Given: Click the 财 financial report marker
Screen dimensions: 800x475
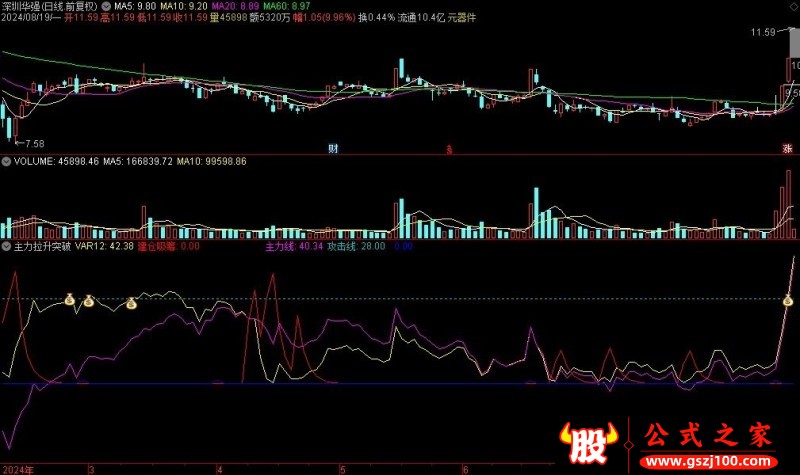Looking at the screenshot, I should [x=333, y=148].
